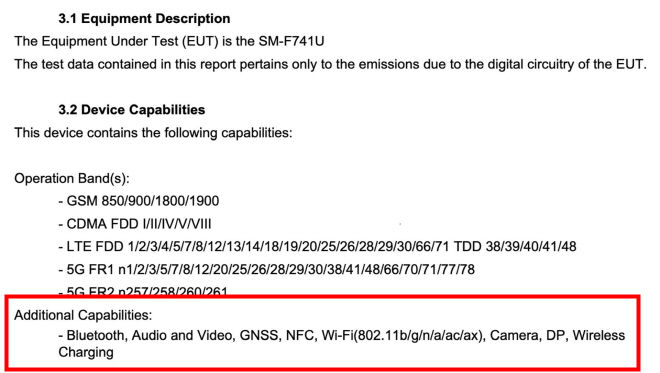Click the GSM 850/900/1800/1900 line
The height and width of the screenshot is (373, 660).
point(139,201)
